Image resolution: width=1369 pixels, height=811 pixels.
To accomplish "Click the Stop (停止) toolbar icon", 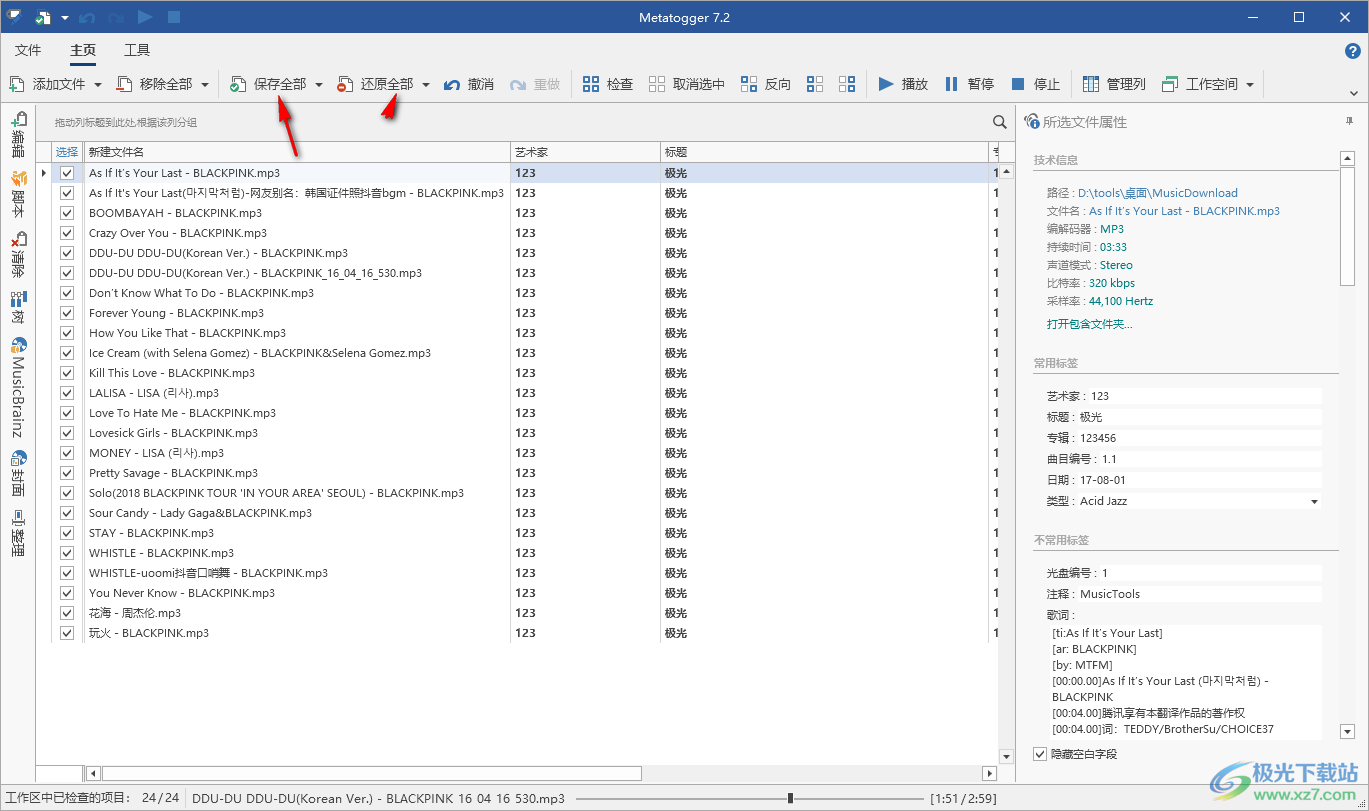I will tap(1018, 84).
